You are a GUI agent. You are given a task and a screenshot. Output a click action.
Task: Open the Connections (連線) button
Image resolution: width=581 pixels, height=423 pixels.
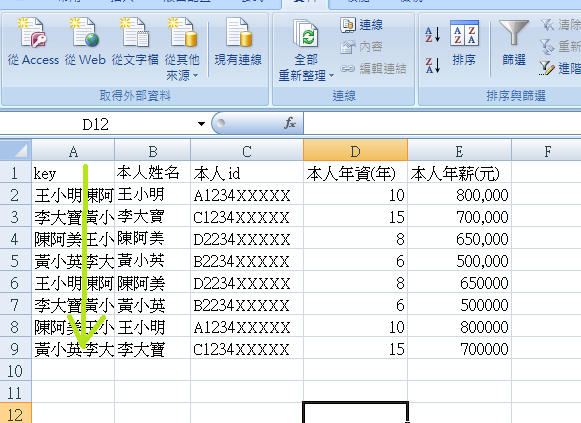[362, 25]
